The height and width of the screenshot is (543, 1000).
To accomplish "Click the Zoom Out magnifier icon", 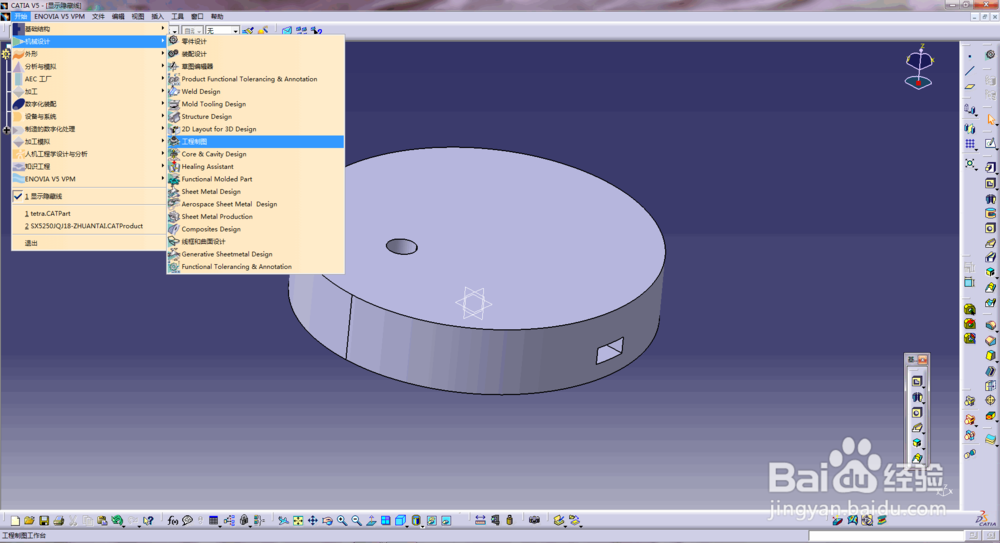I will point(357,521).
